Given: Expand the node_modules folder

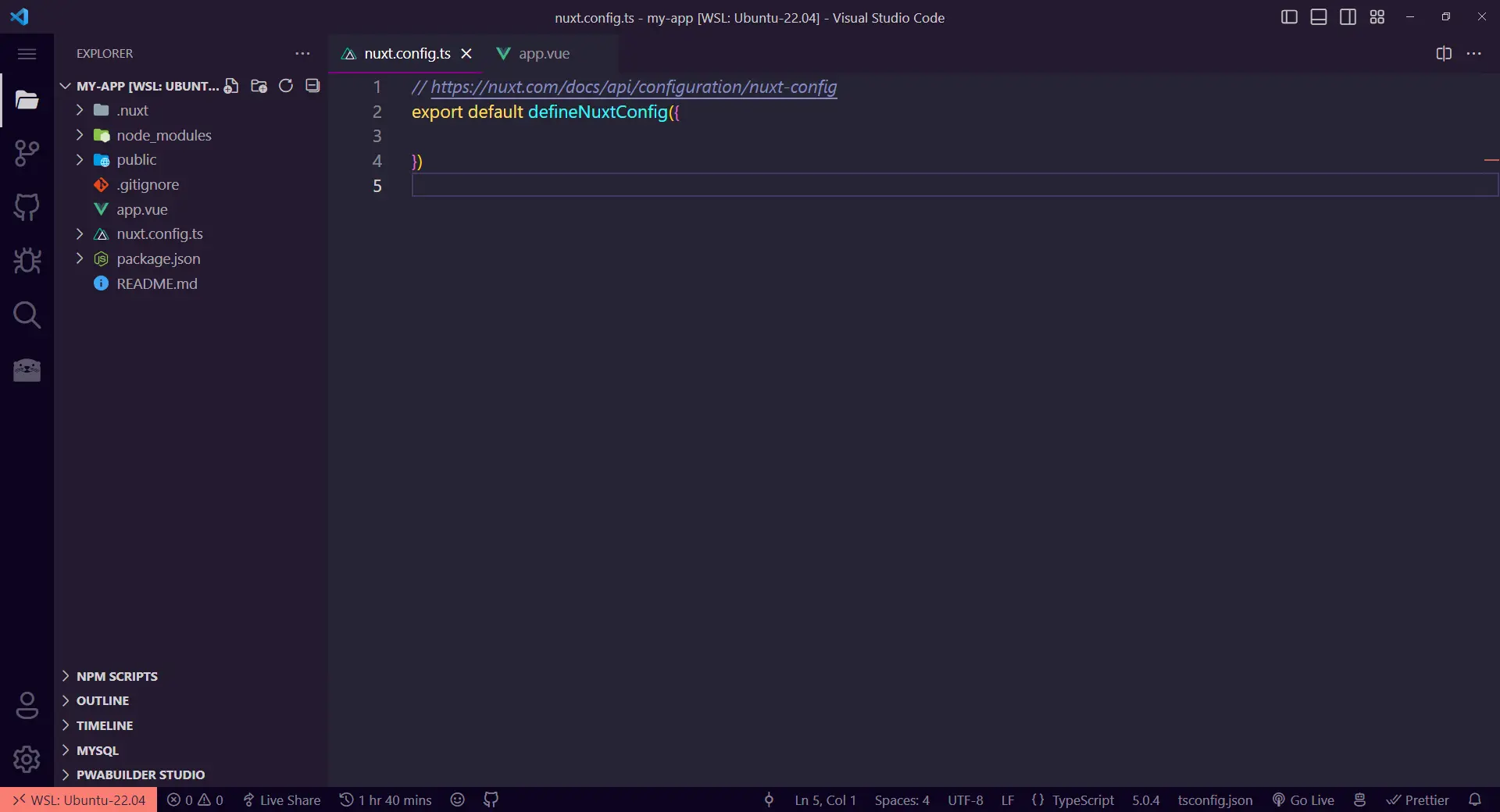Looking at the screenshot, I should [x=163, y=135].
